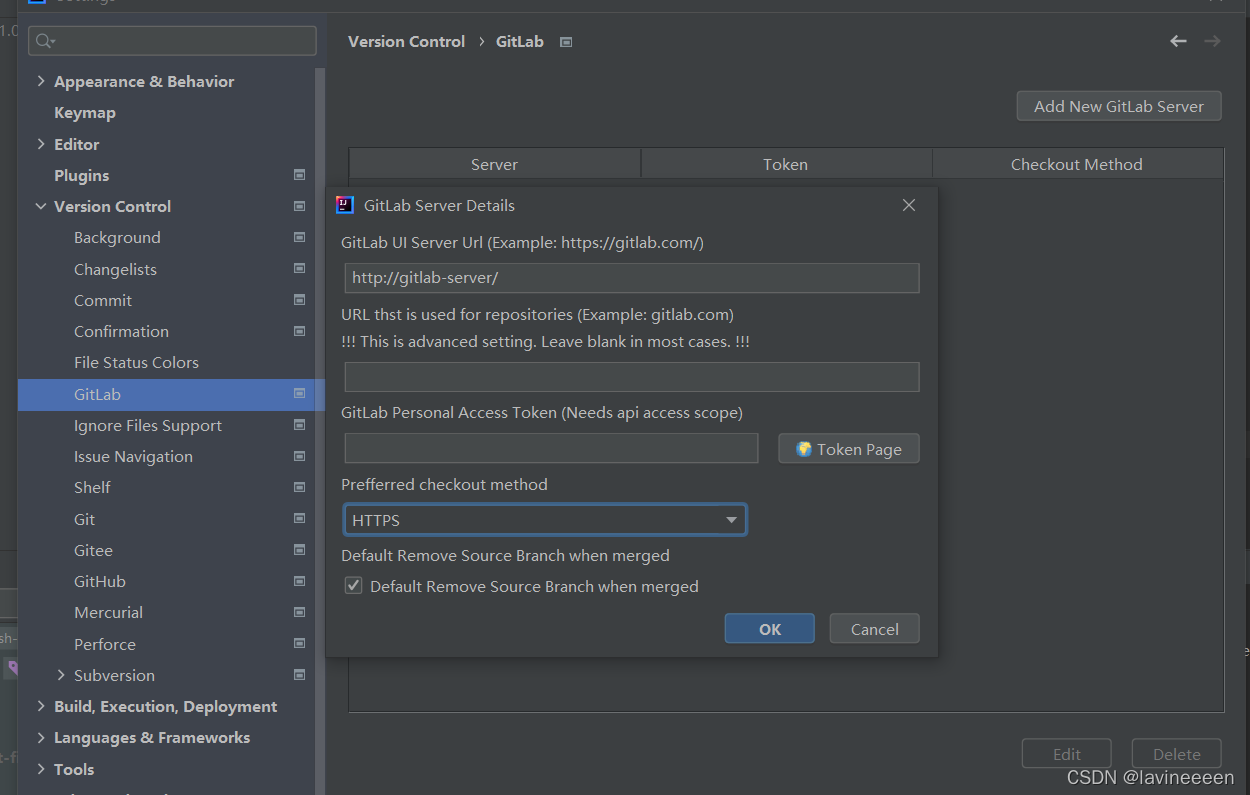Click project-level icon beside Shelf
Screen dimensions: 1250x795
tap(299, 487)
